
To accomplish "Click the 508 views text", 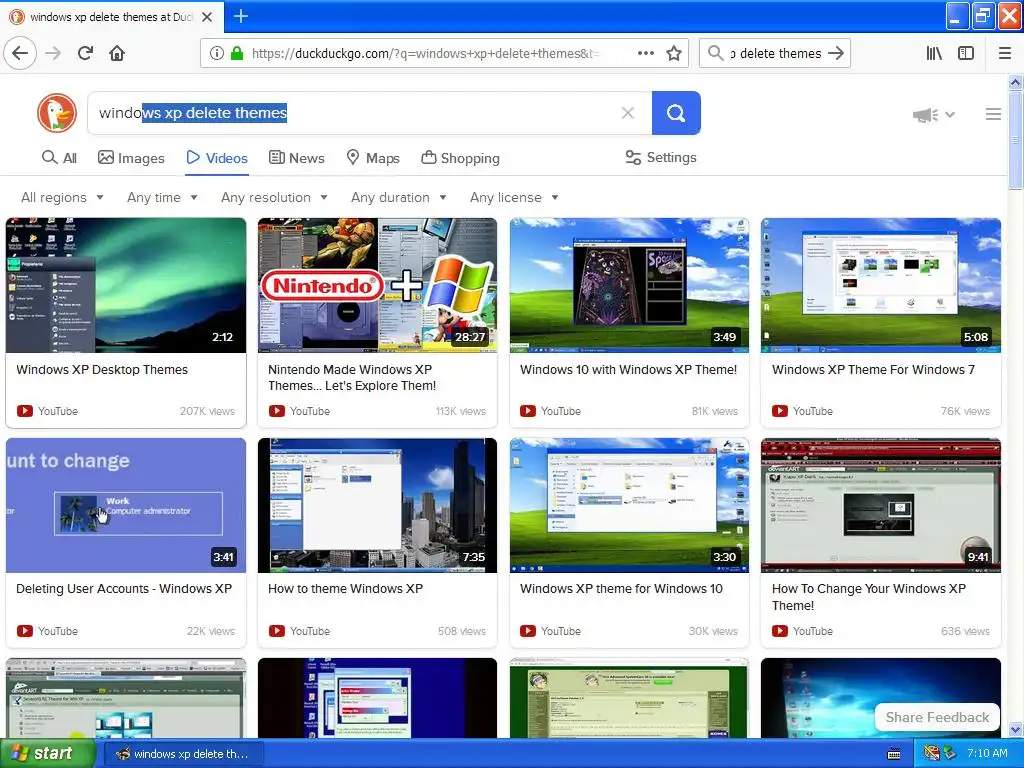I will (462, 631).
